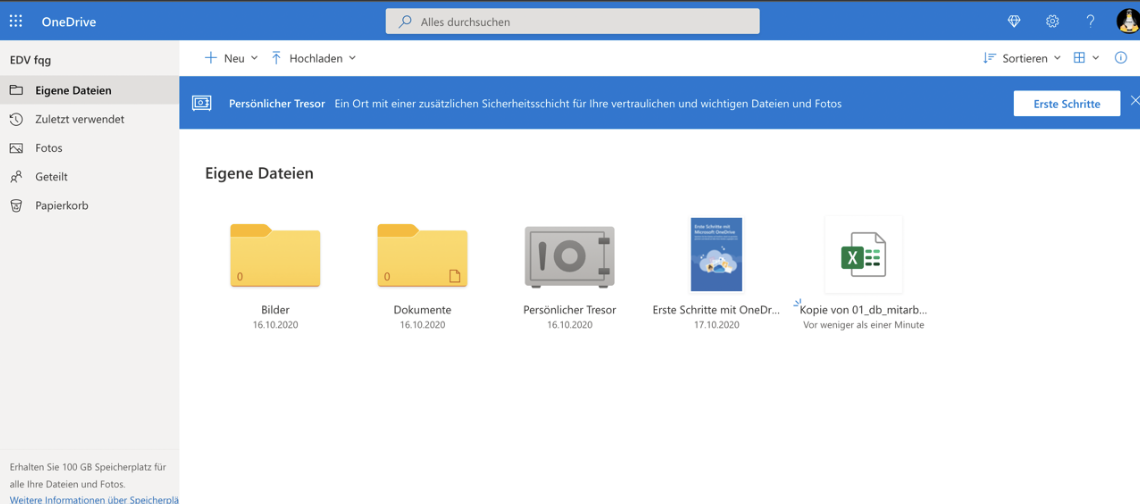The width and height of the screenshot is (1140, 504).
Task: Click the search magnifier icon
Action: click(405, 22)
